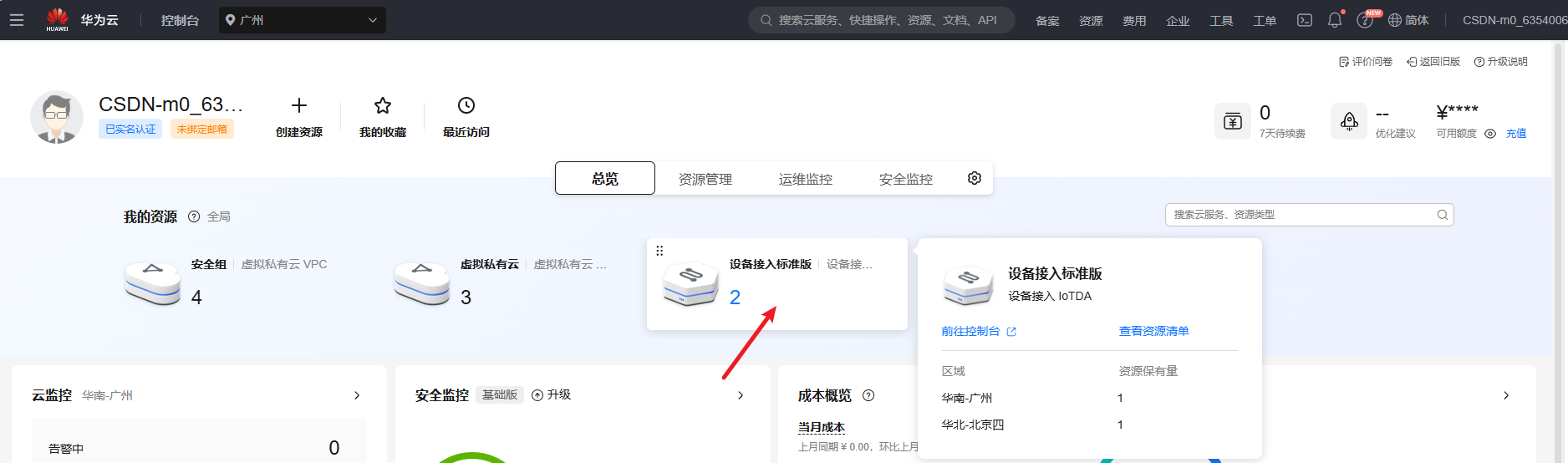The width and height of the screenshot is (1568, 463).
Task: Open My Favorites star icon
Action: (383, 105)
